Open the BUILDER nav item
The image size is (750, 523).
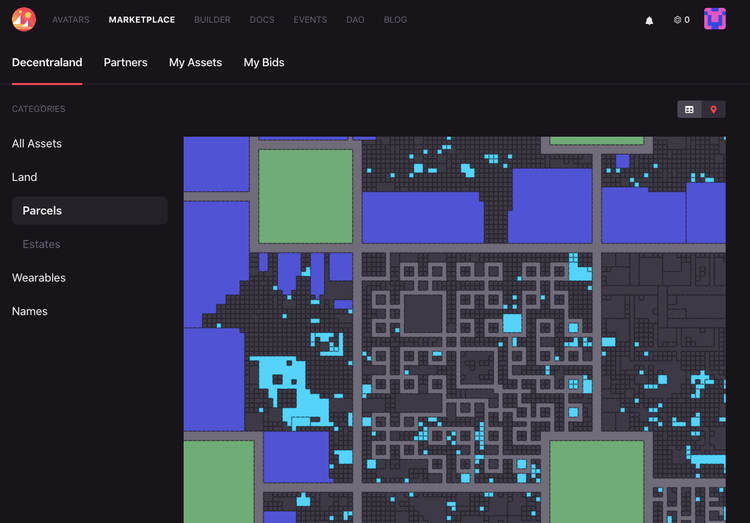[x=212, y=20]
